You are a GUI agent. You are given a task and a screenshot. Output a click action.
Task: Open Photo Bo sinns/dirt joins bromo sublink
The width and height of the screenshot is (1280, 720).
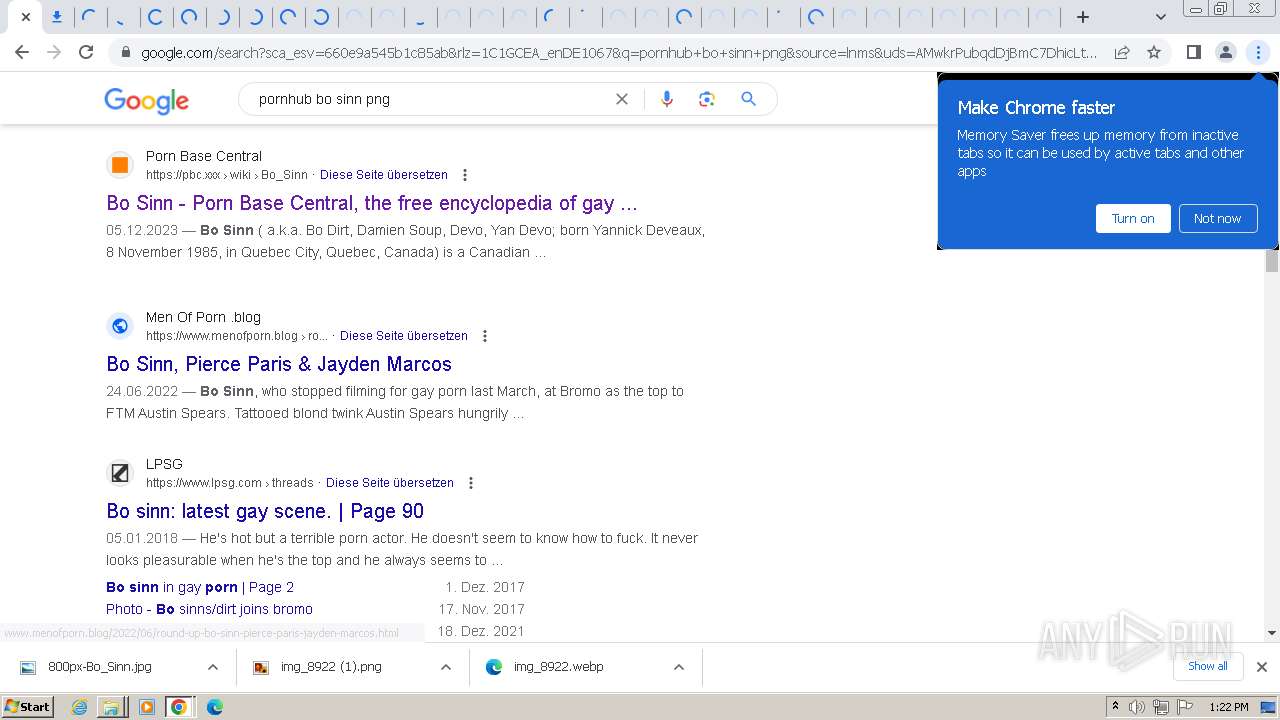click(209, 609)
